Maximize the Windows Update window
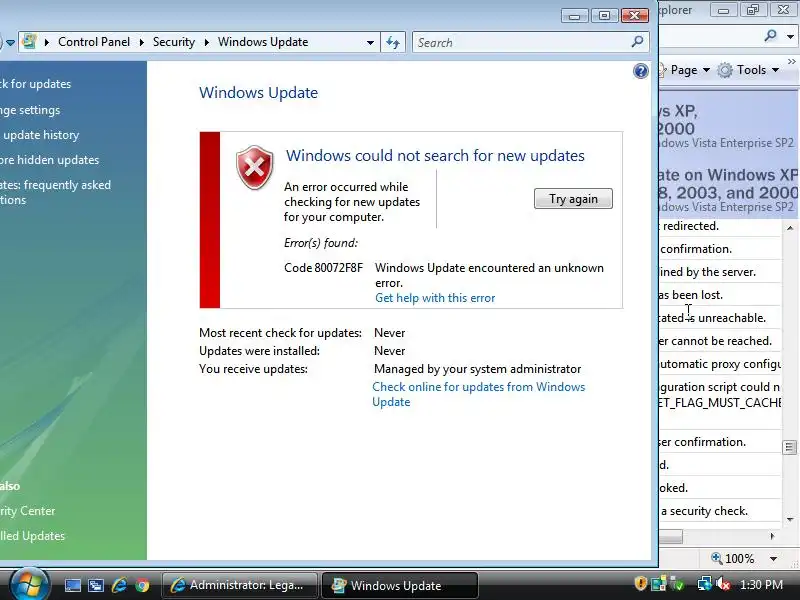 click(x=604, y=16)
